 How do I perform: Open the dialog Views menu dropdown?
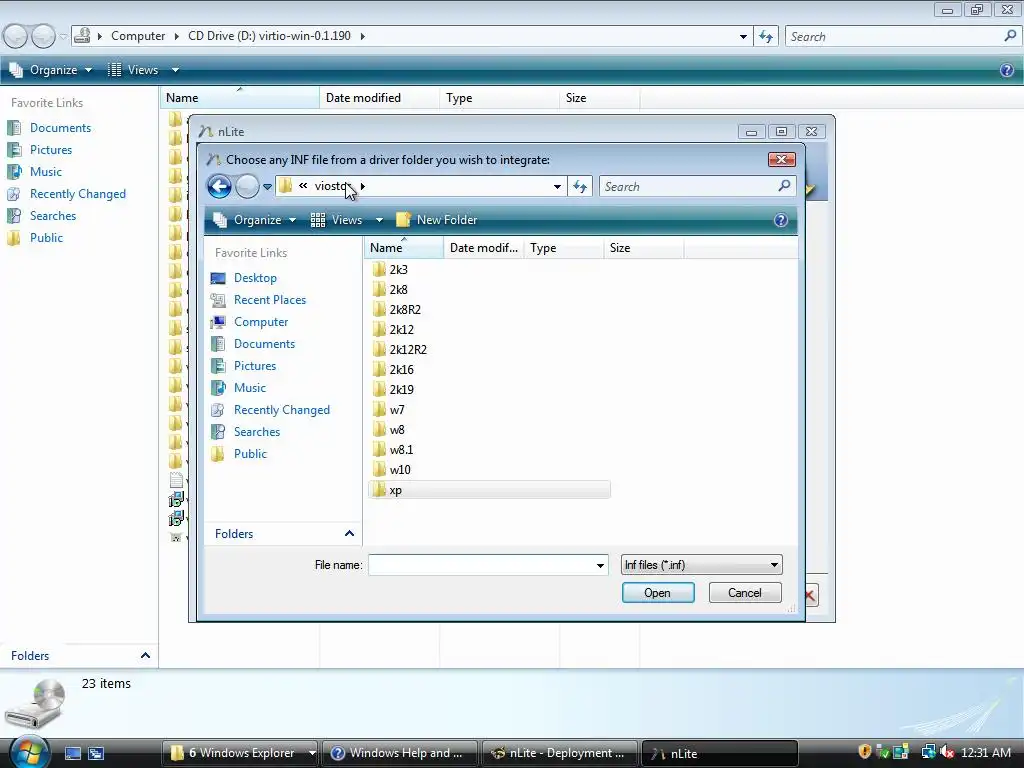coord(379,220)
